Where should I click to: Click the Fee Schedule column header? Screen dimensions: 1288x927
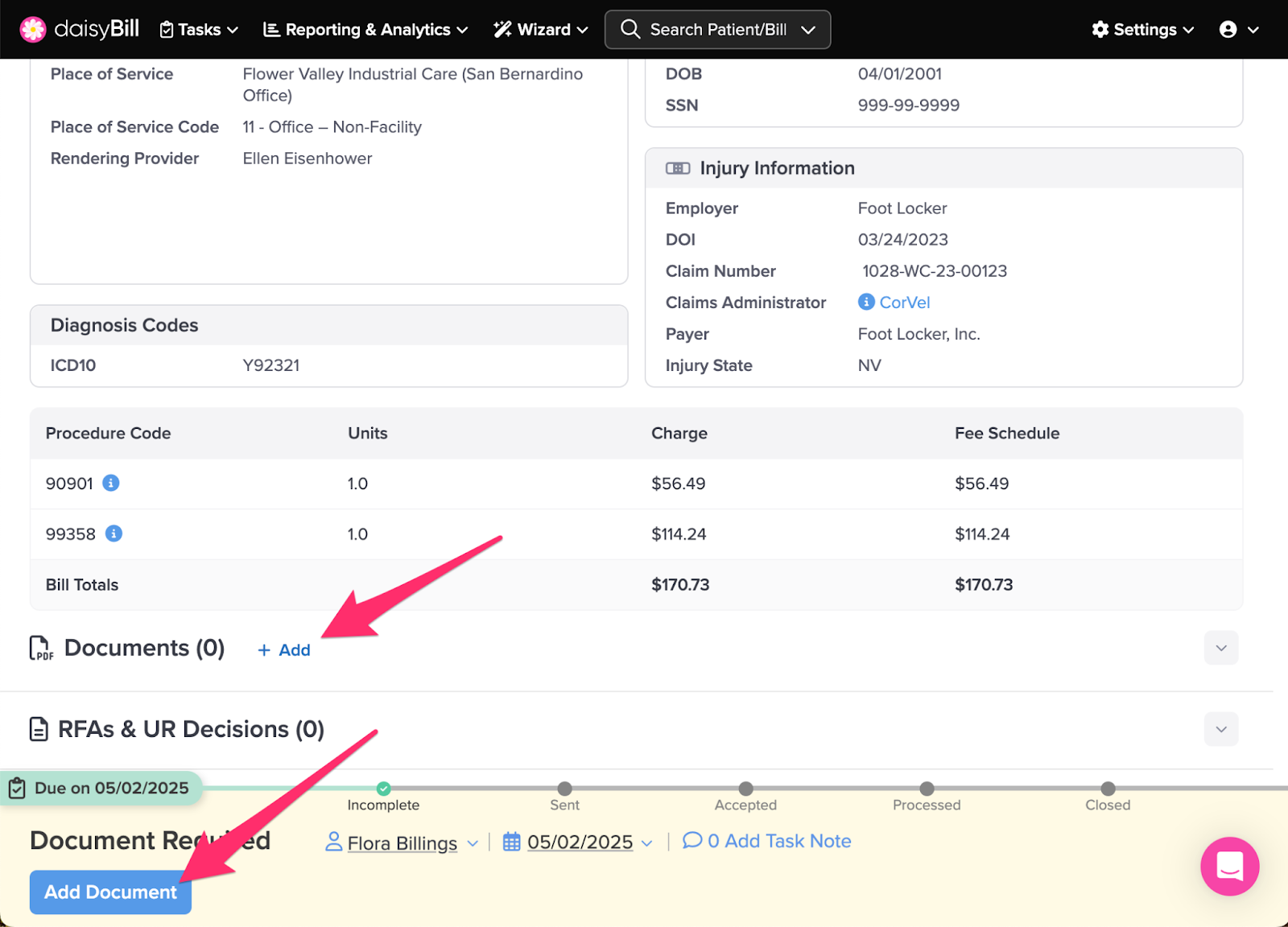click(1007, 433)
